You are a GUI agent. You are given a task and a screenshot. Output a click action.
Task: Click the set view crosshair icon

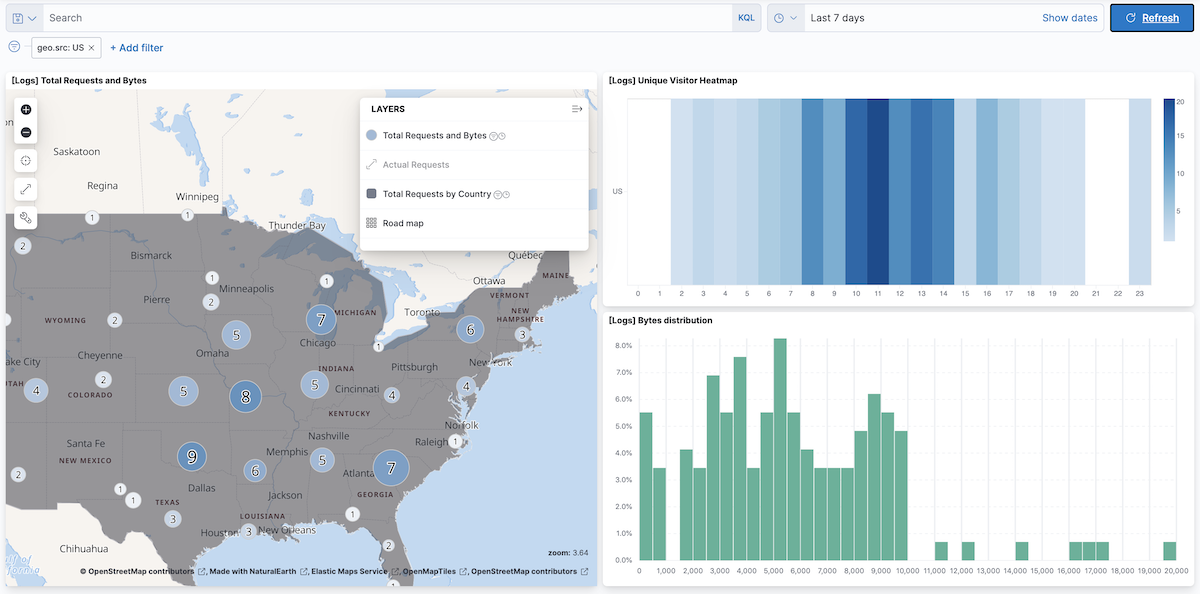[x=25, y=160]
